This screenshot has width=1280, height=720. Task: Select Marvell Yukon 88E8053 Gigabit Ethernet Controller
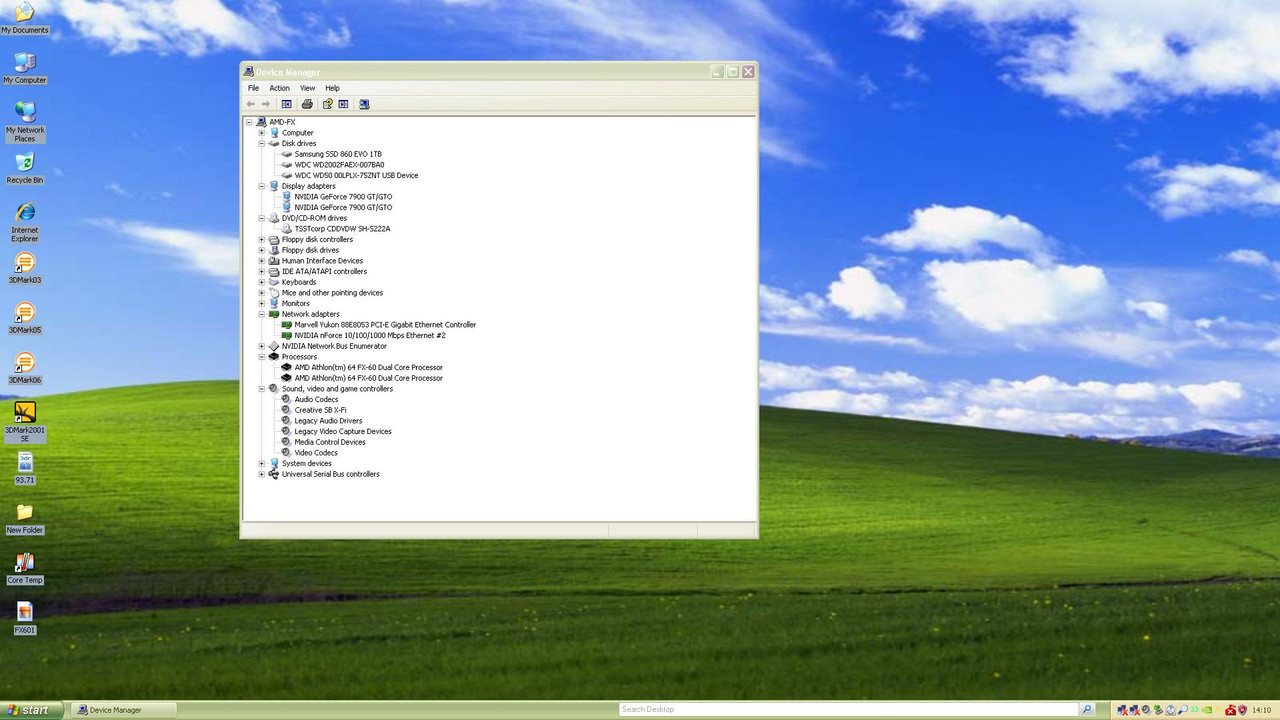(385, 325)
